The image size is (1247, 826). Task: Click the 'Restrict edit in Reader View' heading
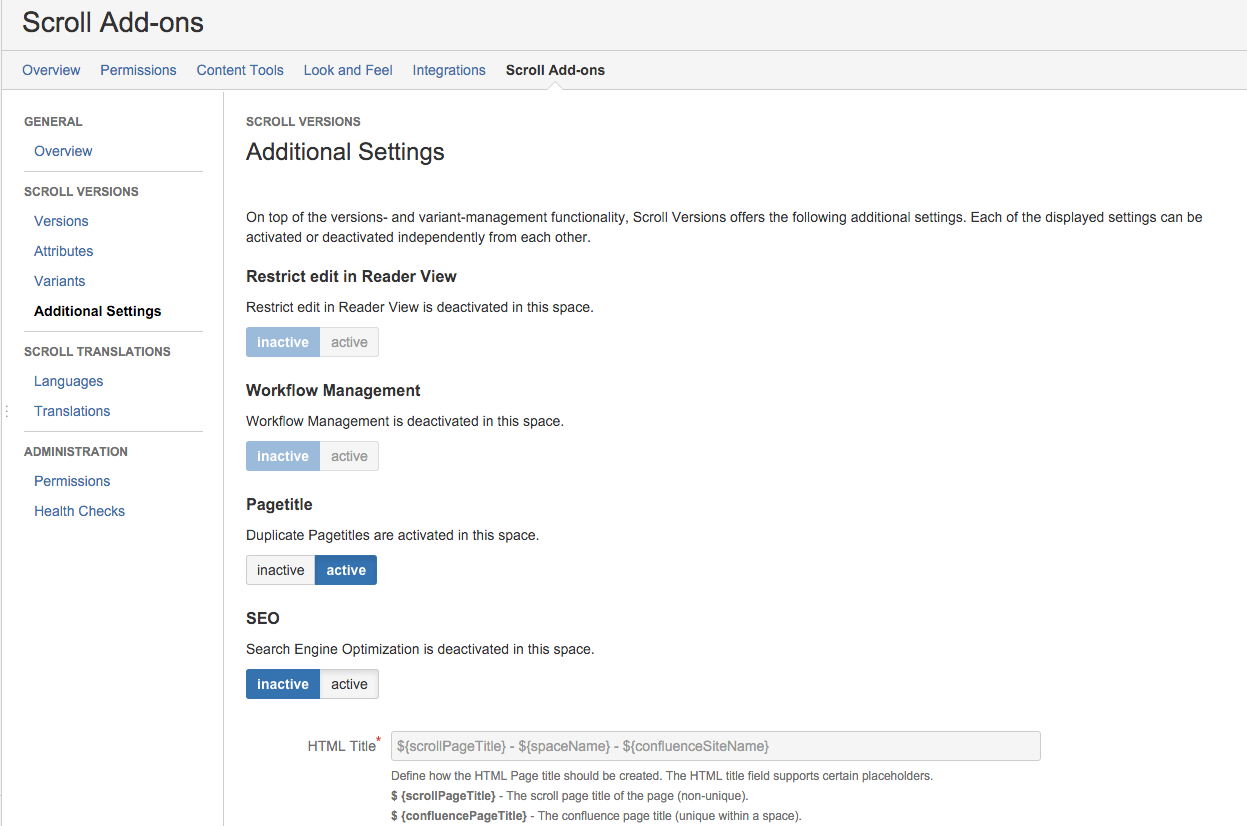[351, 276]
